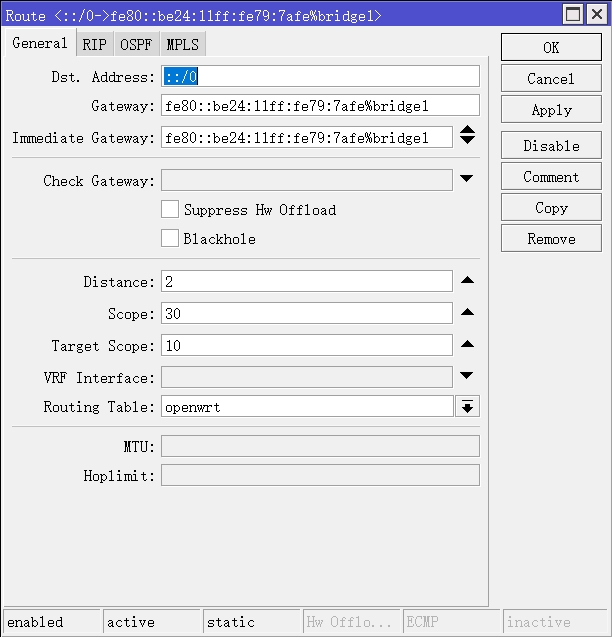Collapse the Distance field
612x637 pixels.
tap(467, 280)
